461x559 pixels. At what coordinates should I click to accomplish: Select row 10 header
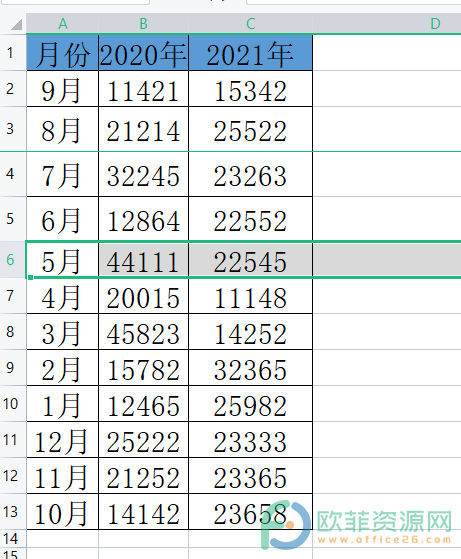[x=13, y=404]
